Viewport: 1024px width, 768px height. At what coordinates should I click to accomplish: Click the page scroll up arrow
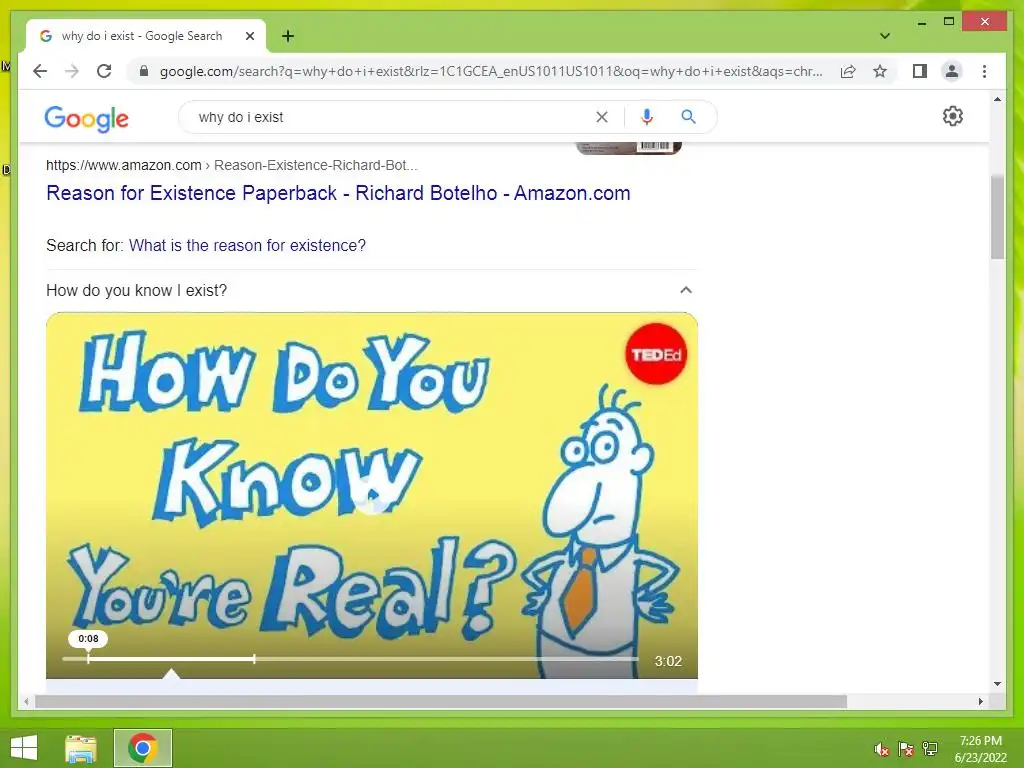coord(997,99)
